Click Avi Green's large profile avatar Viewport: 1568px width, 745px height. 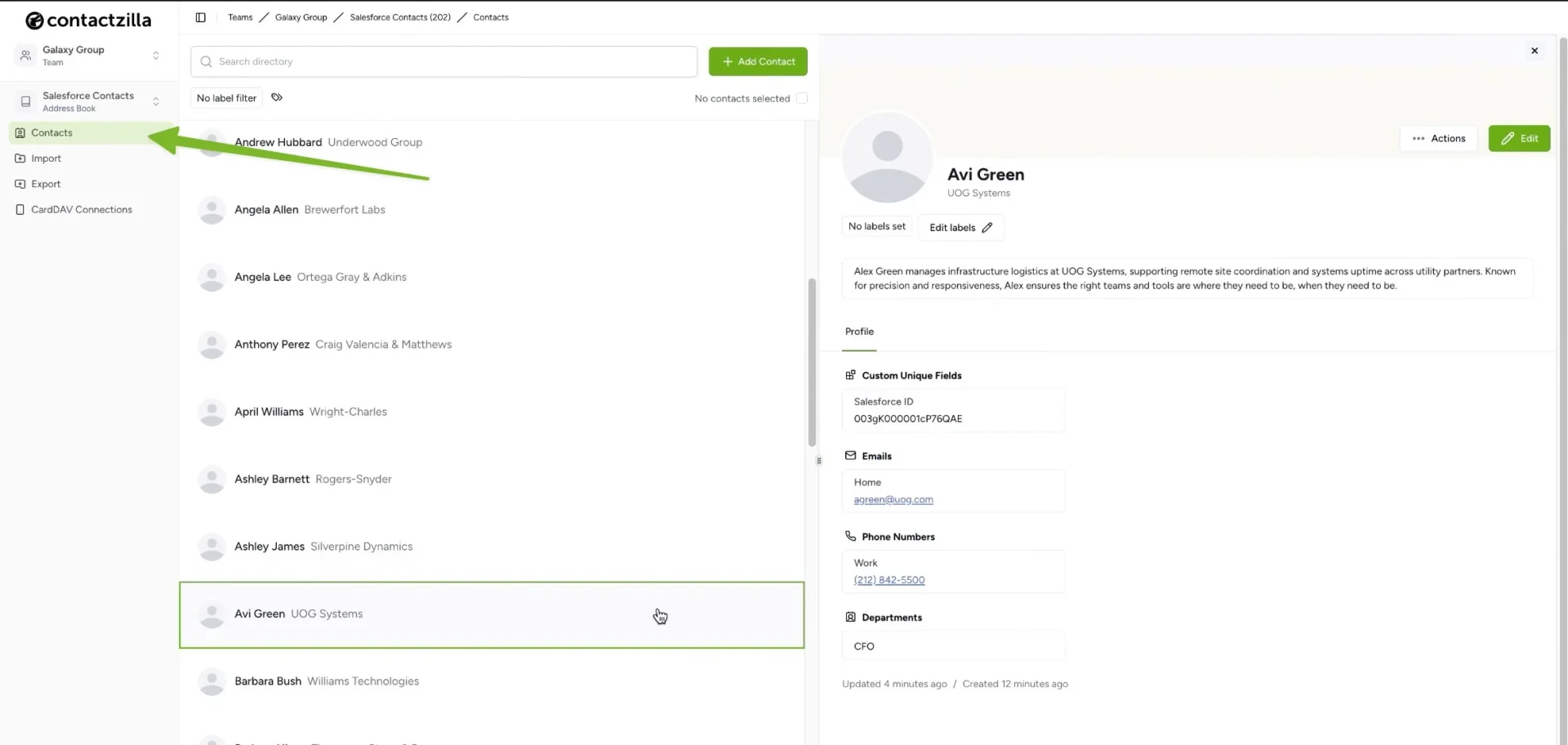[x=887, y=157]
